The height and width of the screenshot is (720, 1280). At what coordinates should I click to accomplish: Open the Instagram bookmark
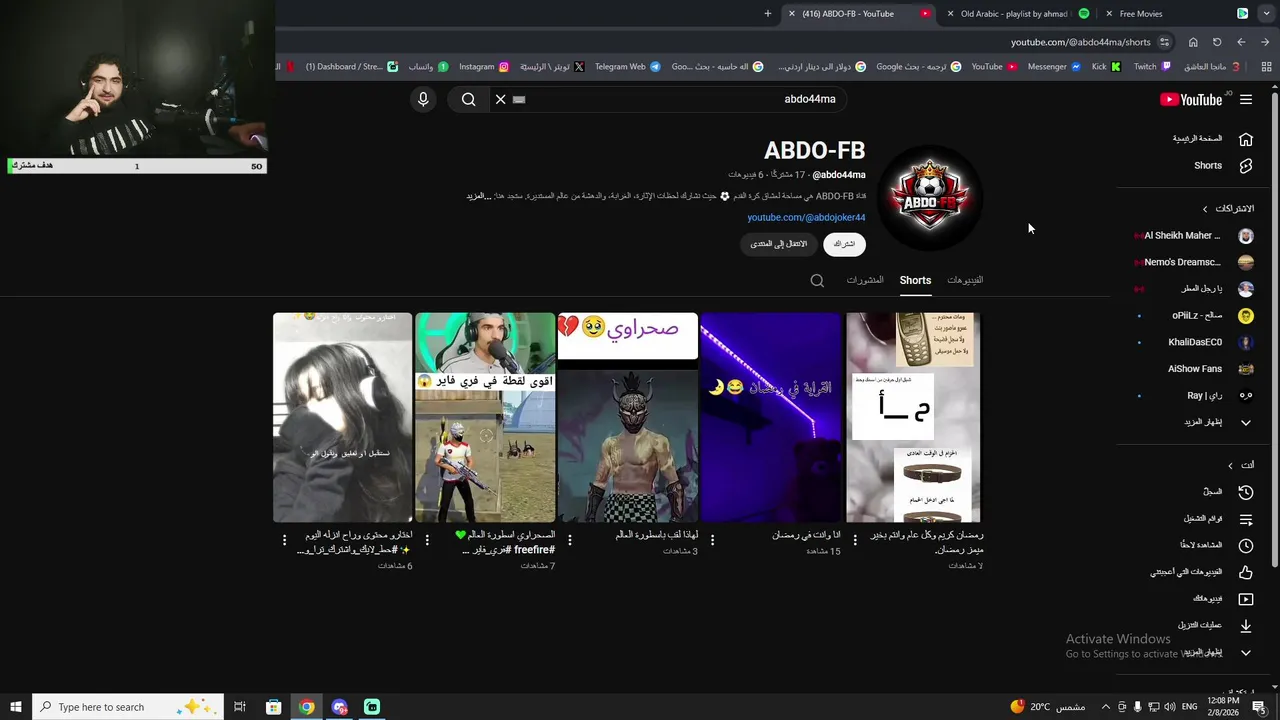click(484, 67)
